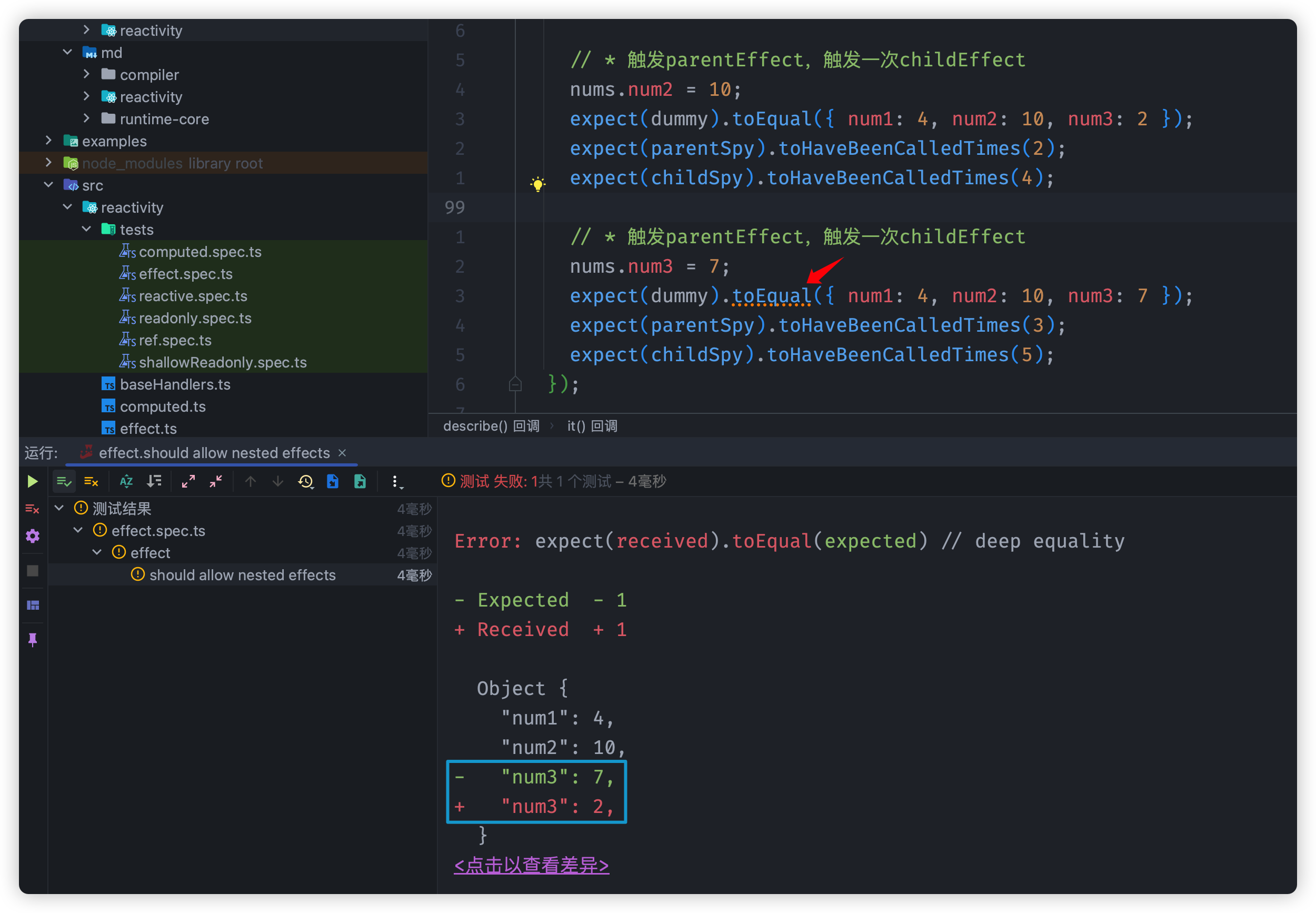Click the md folder icon
The image size is (1316, 913).
[90, 53]
